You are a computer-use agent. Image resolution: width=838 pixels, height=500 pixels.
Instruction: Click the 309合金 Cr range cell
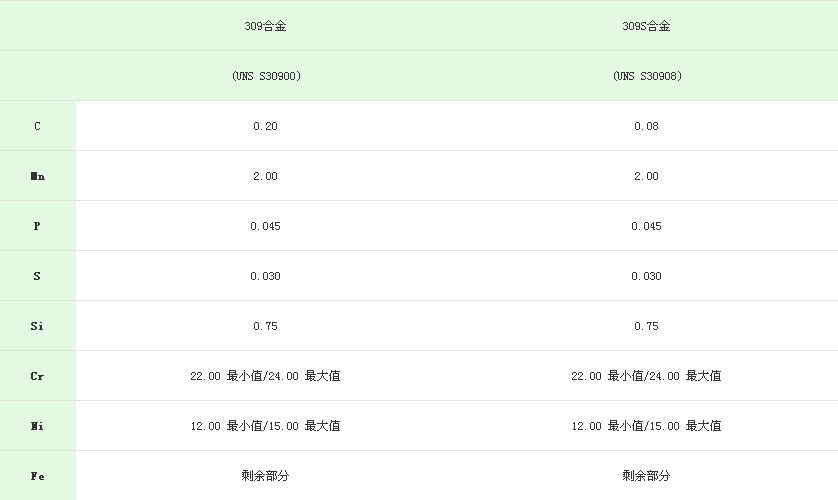pyautogui.click(x=265, y=376)
